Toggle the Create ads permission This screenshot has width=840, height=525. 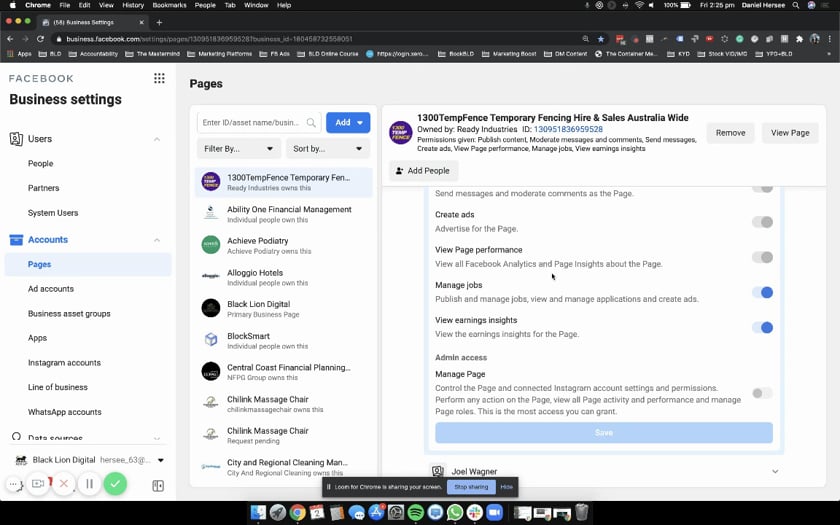coord(762,222)
